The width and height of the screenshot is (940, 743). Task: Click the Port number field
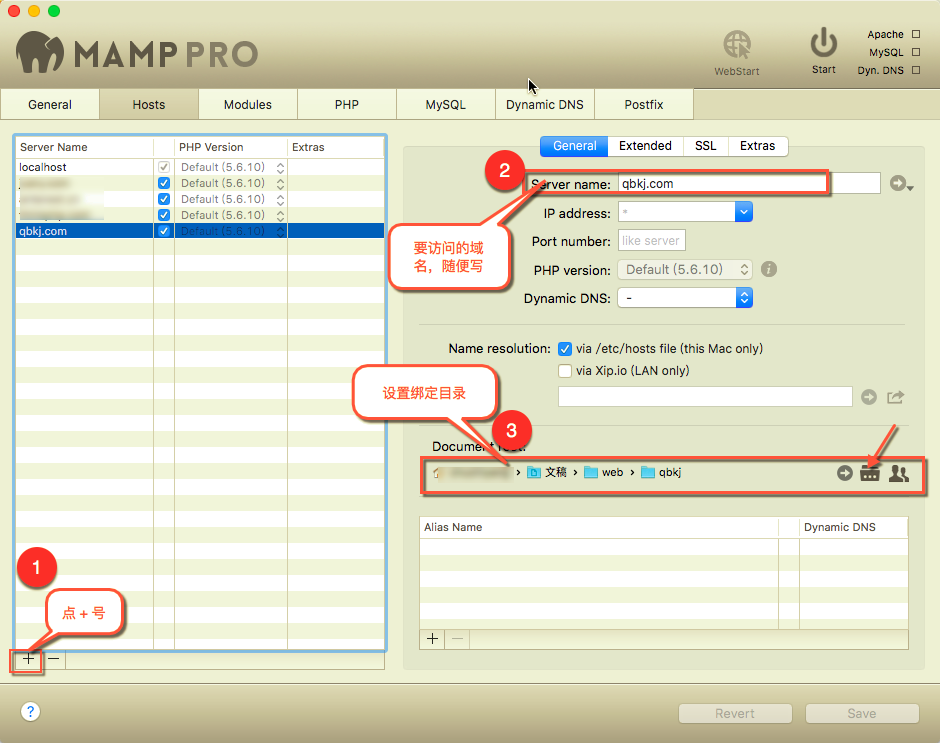pos(651,240)
